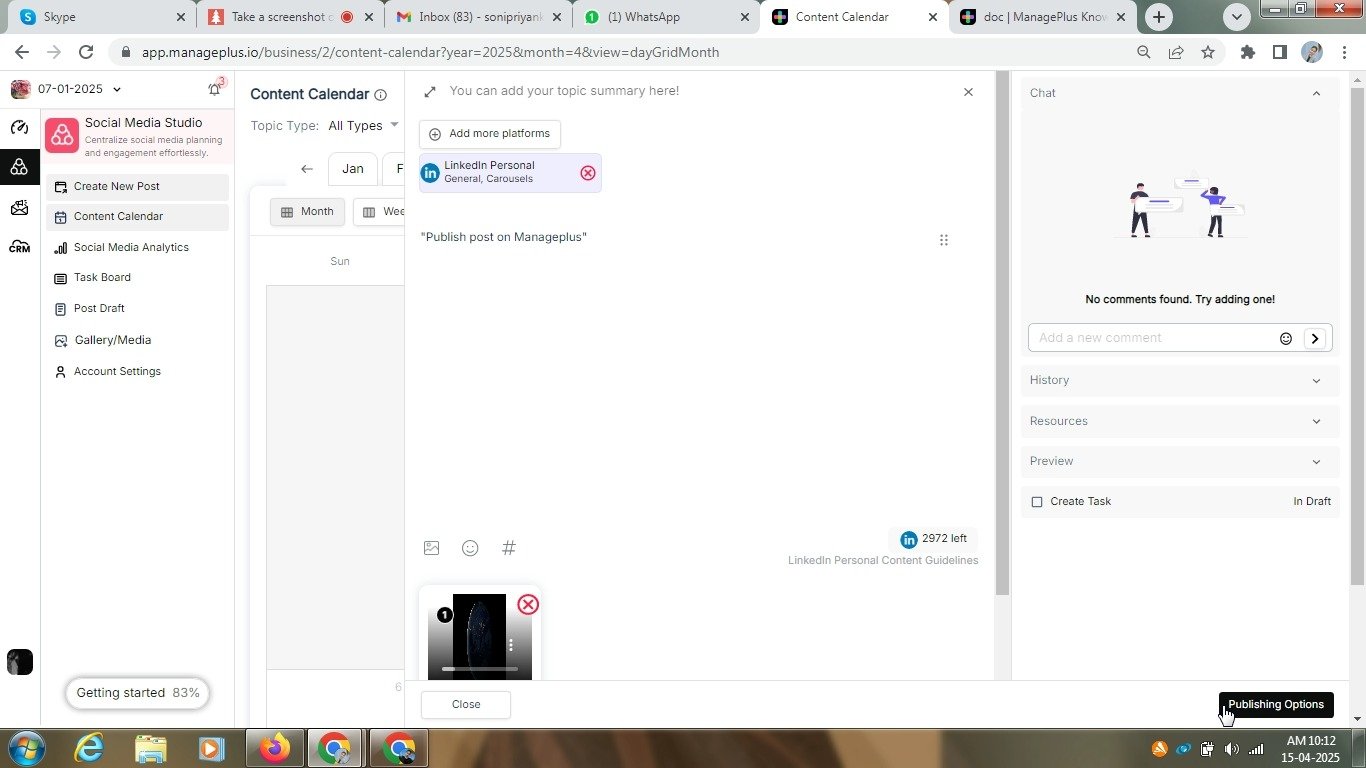Click the user avatar at bottom left
Screen dimensions: 1366x768
coord(20,662)
